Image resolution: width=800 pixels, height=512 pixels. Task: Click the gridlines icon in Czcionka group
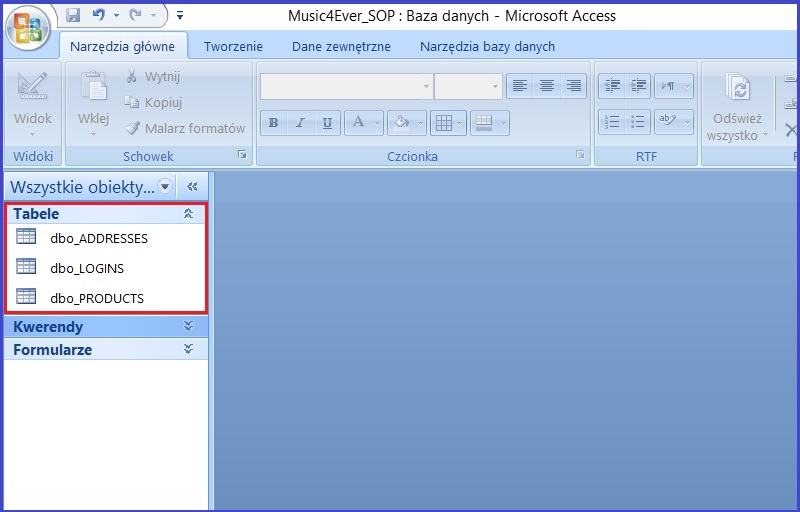coord(448,123)
